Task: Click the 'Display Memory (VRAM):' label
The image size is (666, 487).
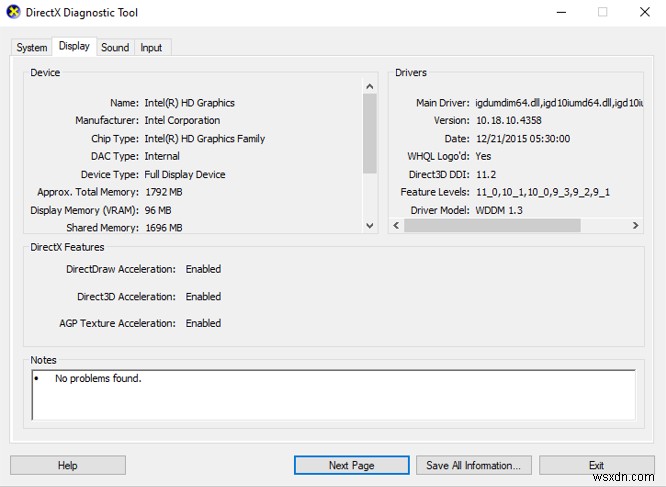Action: coord(85,210)
